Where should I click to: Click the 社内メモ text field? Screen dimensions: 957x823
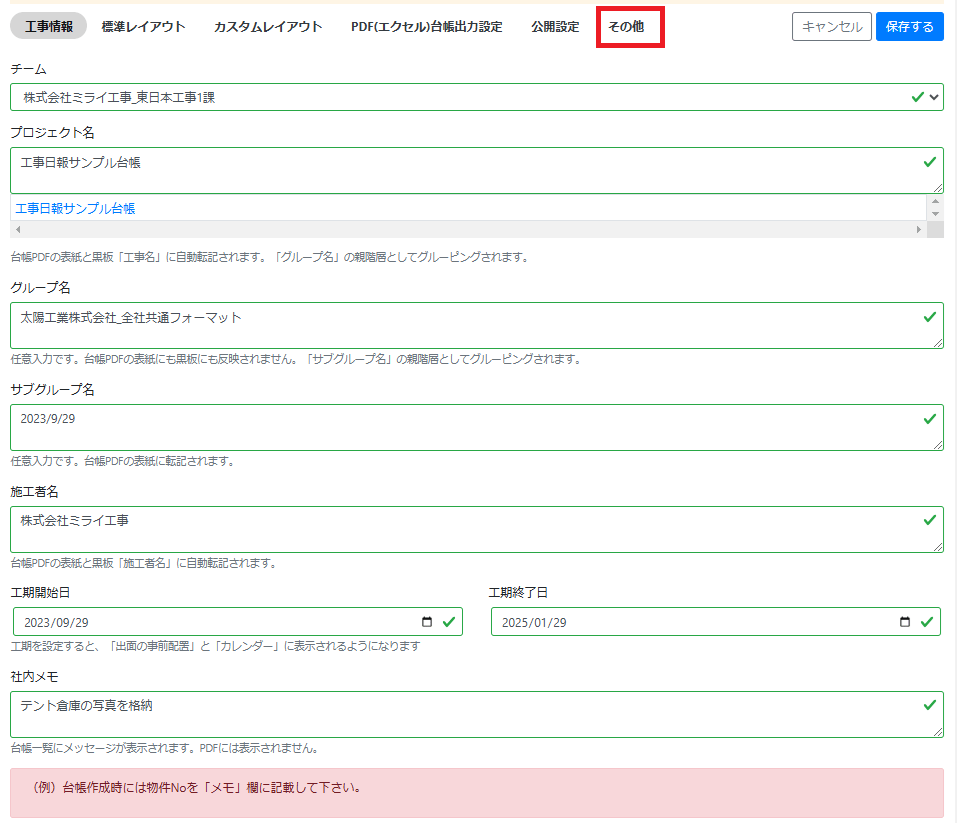(x=477, y=714)
